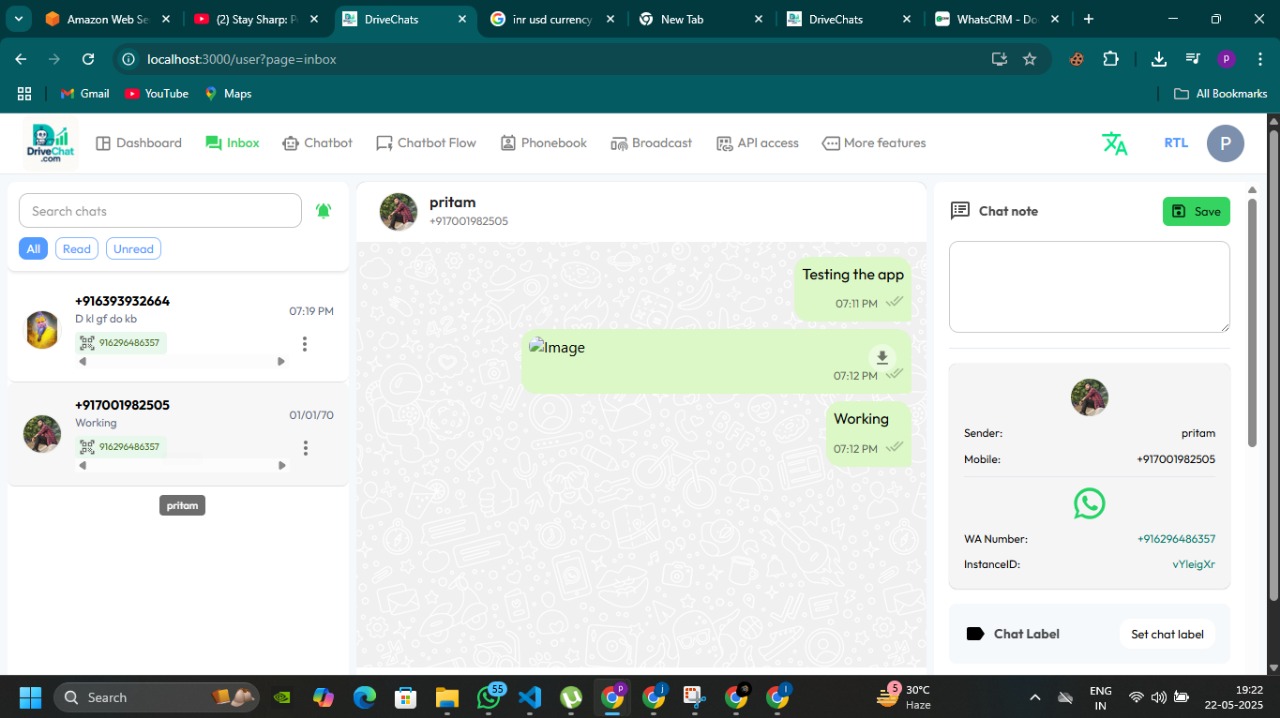Viewport: 1280px width, 718px height.
Task: Click the DriveChat logo
Action: point(51,143)
